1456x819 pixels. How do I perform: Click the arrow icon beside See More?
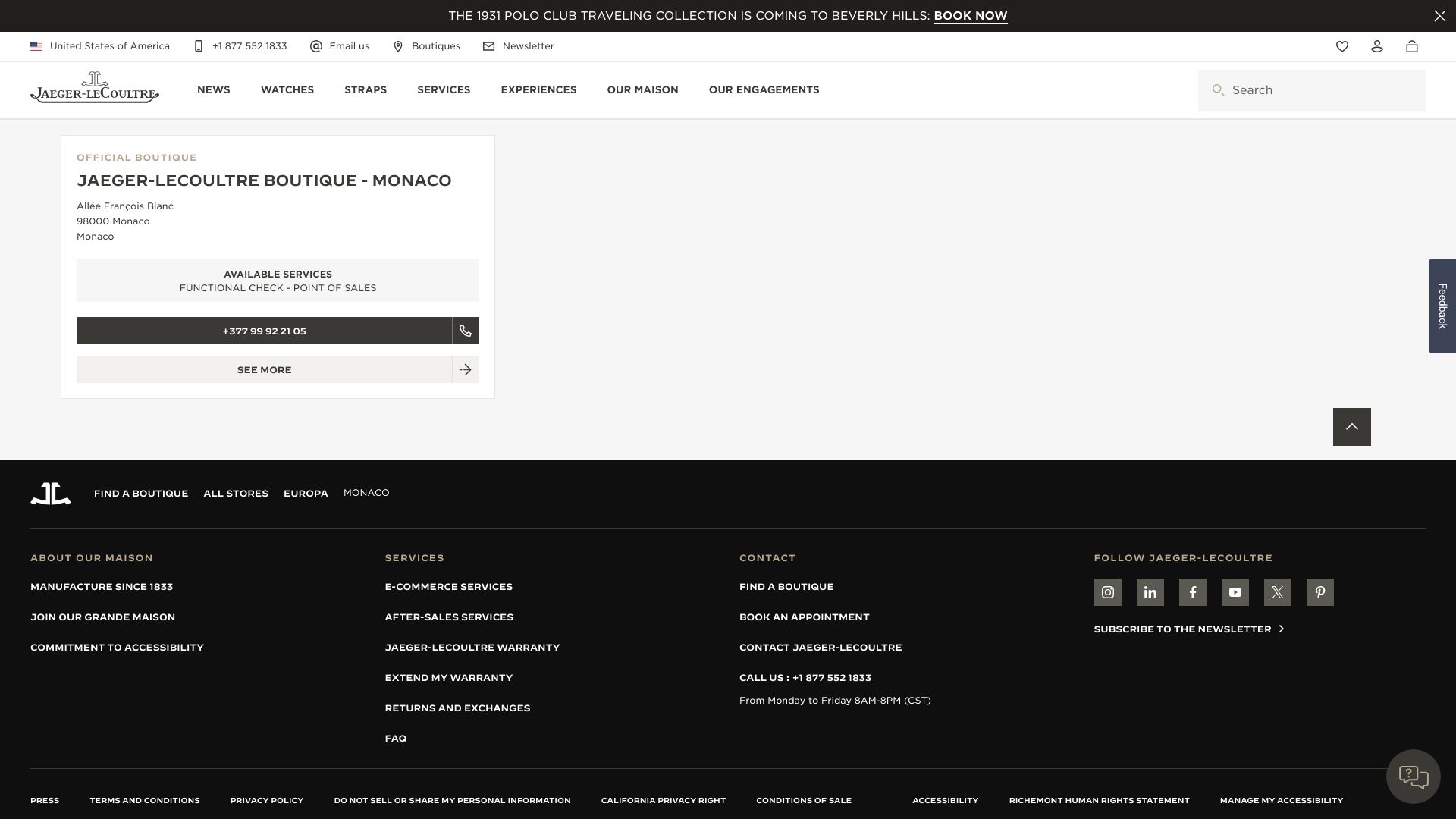pos(466,369)
